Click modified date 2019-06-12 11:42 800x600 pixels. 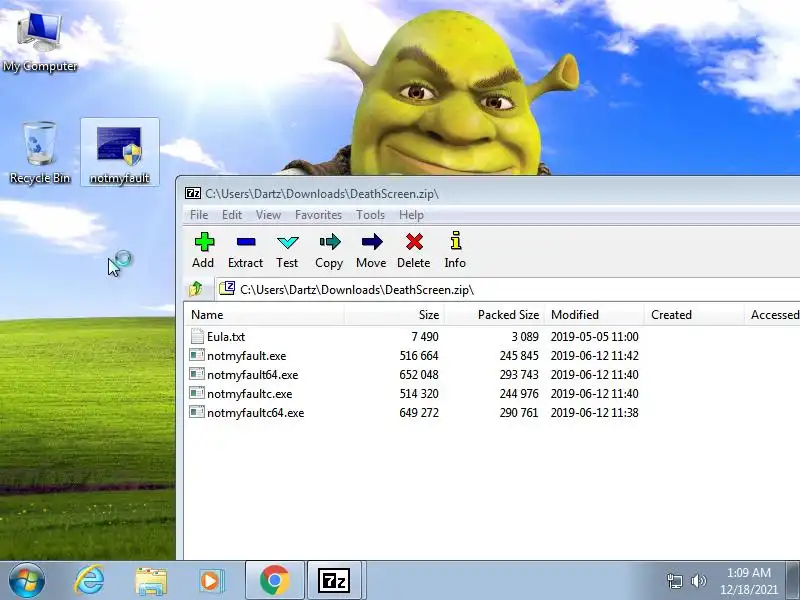click(x=594, y=356)
